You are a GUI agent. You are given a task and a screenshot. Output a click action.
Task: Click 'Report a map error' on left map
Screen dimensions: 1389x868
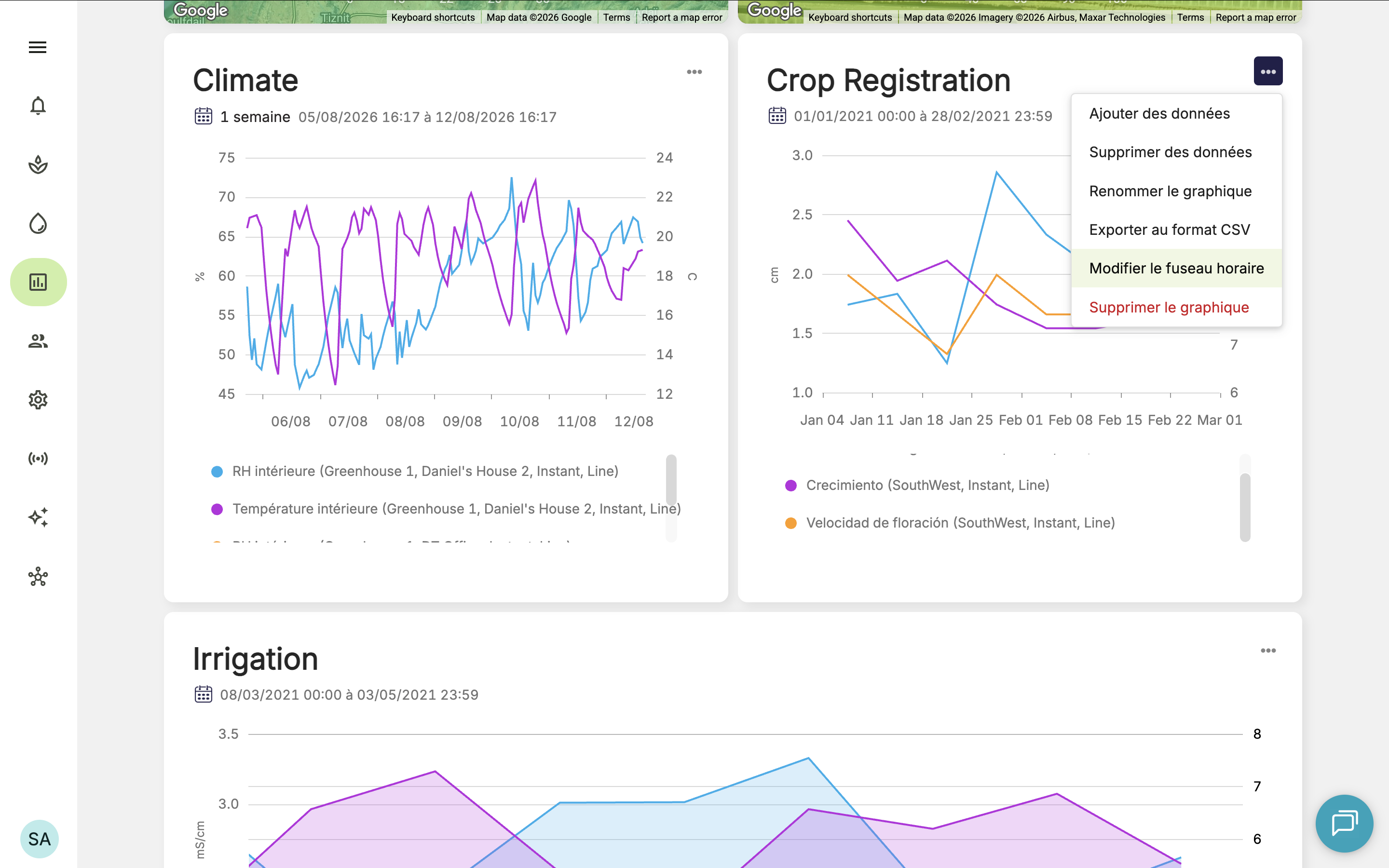coord(682,17)
